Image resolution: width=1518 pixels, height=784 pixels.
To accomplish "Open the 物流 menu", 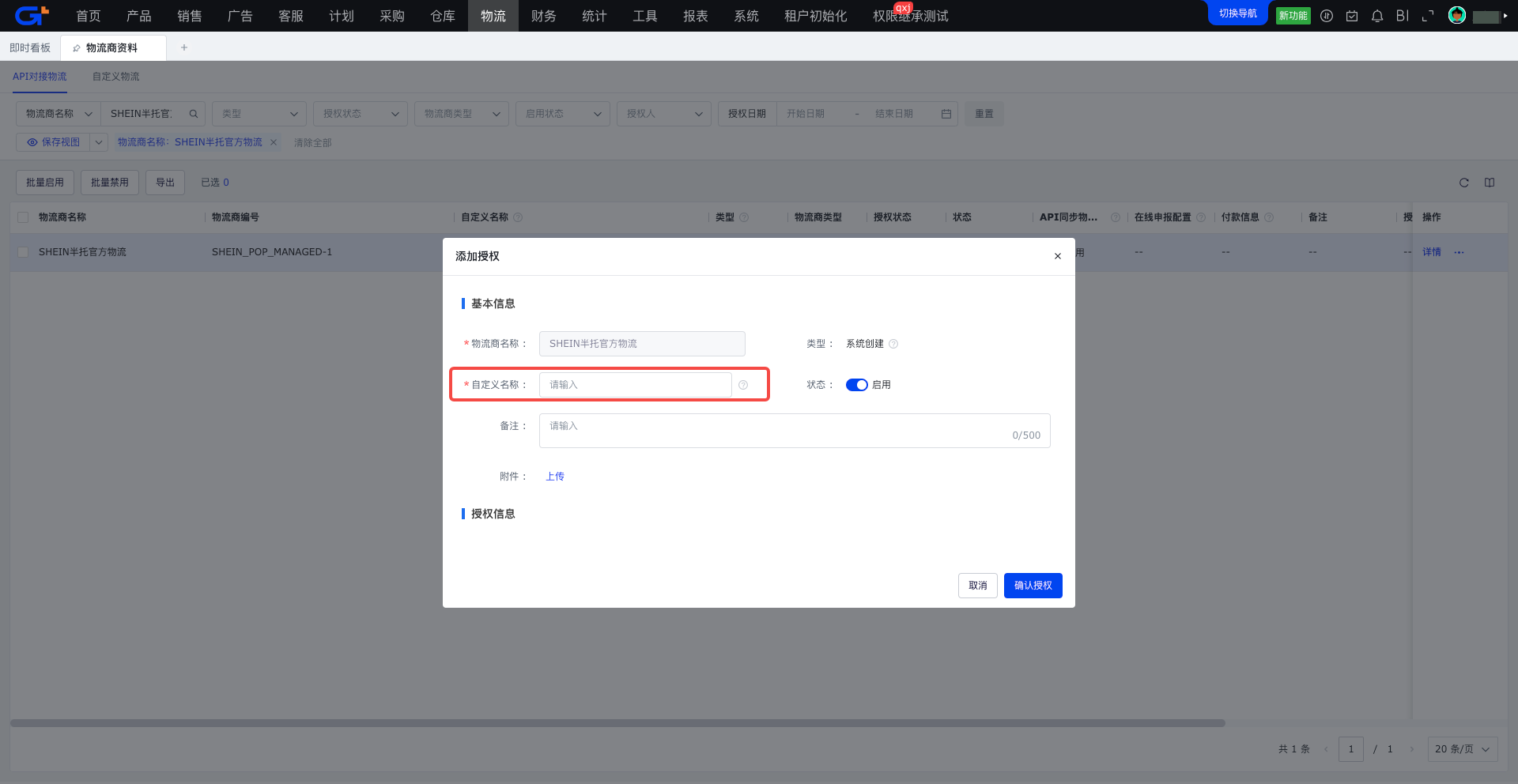I will pyautogui.click(x=493, y=16).
